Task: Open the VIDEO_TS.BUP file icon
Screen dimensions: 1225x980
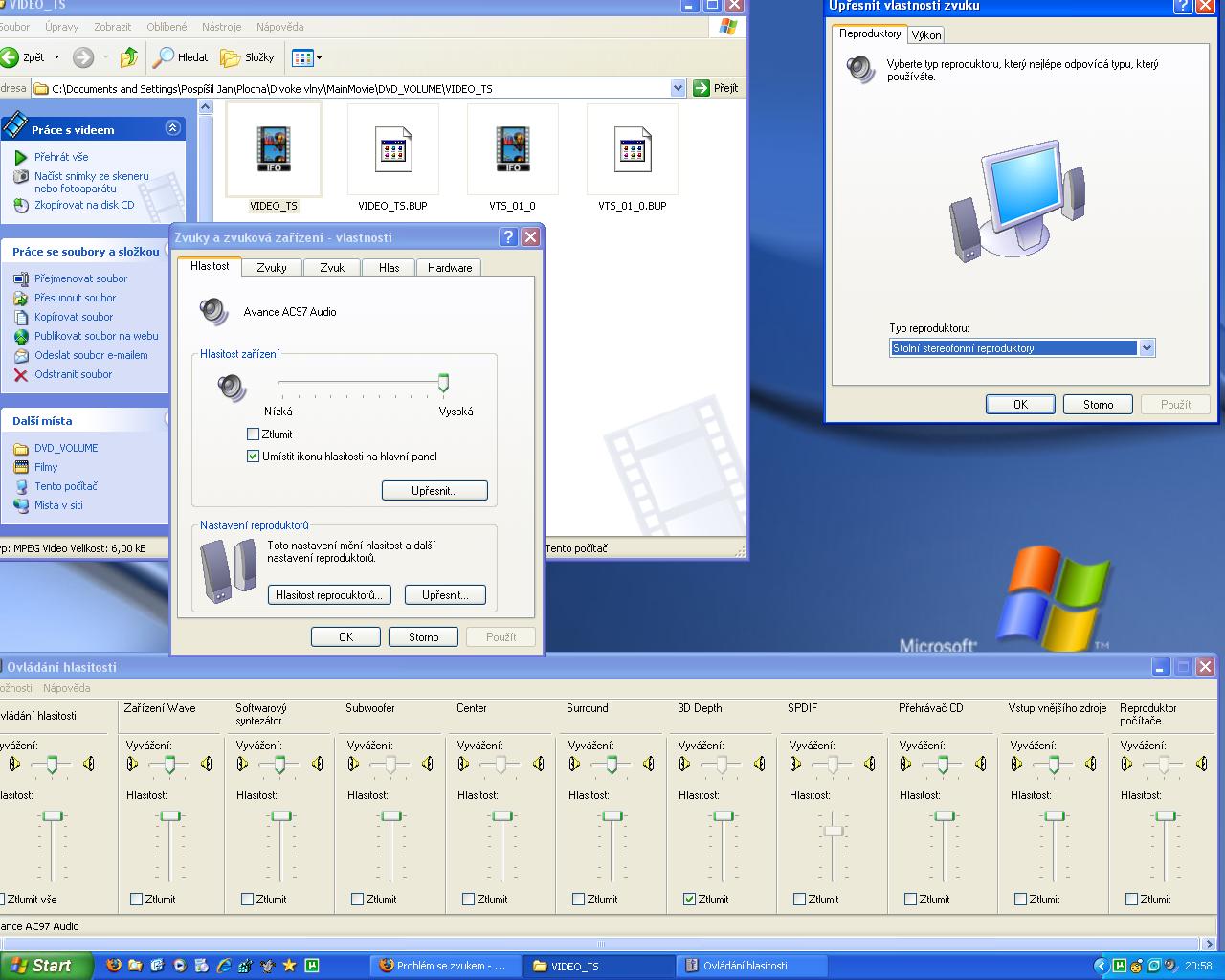Action: (393, 150)
